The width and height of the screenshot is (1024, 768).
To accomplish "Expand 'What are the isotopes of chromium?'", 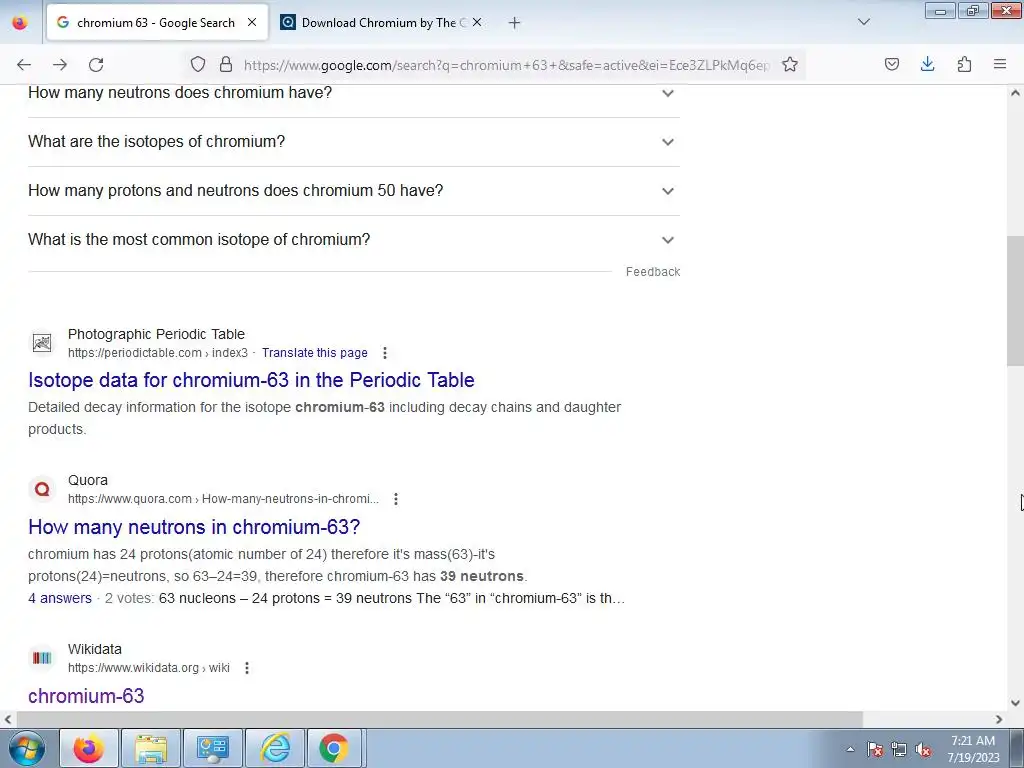I will [353, 142].
